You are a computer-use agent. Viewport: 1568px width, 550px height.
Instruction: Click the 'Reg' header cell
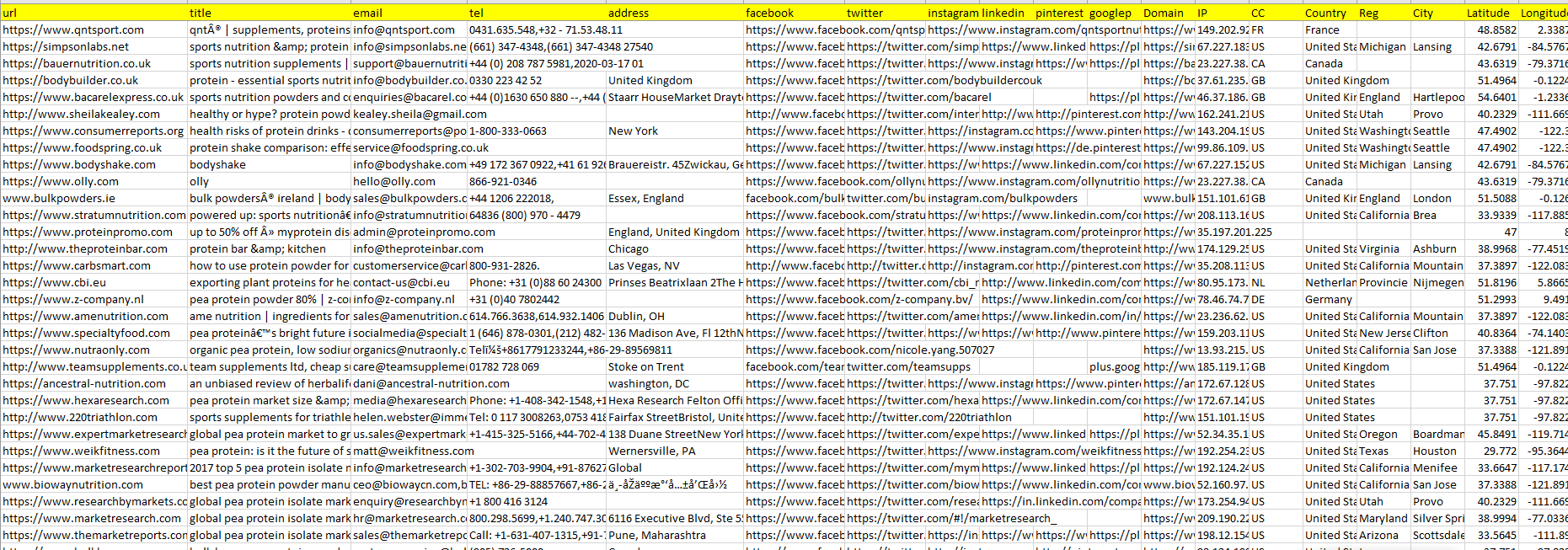(1384, 13)
